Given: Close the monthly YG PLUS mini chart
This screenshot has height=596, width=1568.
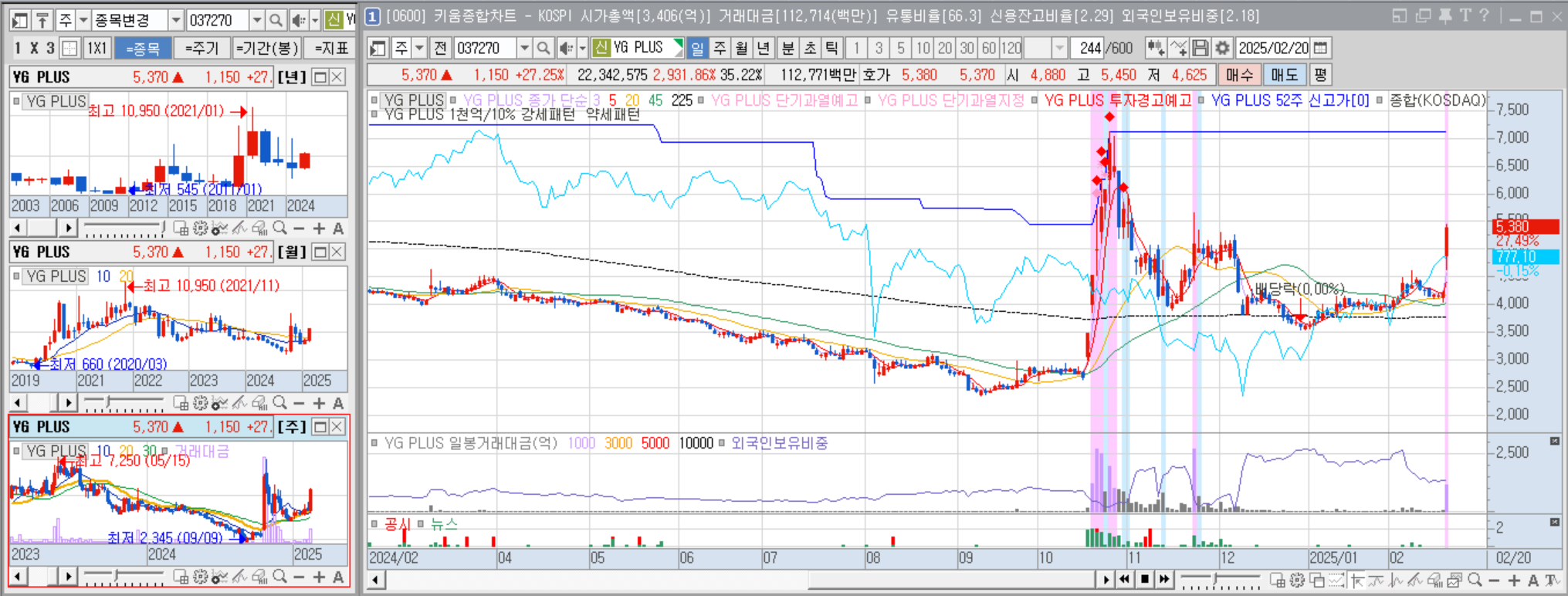Looking at the screenshot, I should coord(337,252).
